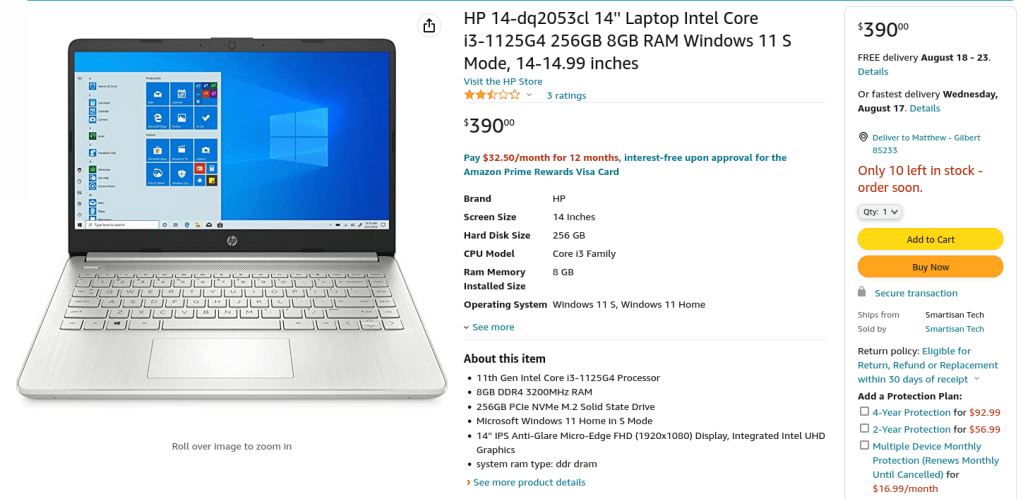Tick the 2-Year Protection checkbox
This screenshot has height=499, width=1023.
tap(864, 429)
